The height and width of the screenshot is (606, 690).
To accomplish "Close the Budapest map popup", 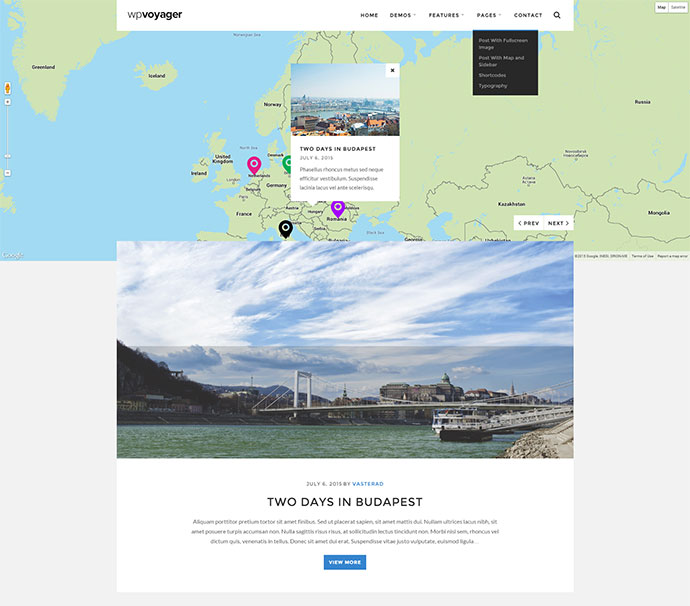I will (392, 70).
